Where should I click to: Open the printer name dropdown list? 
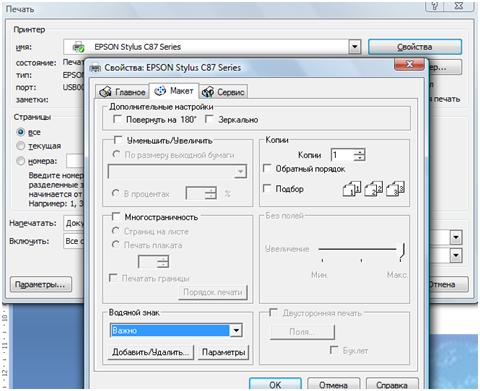355,47
